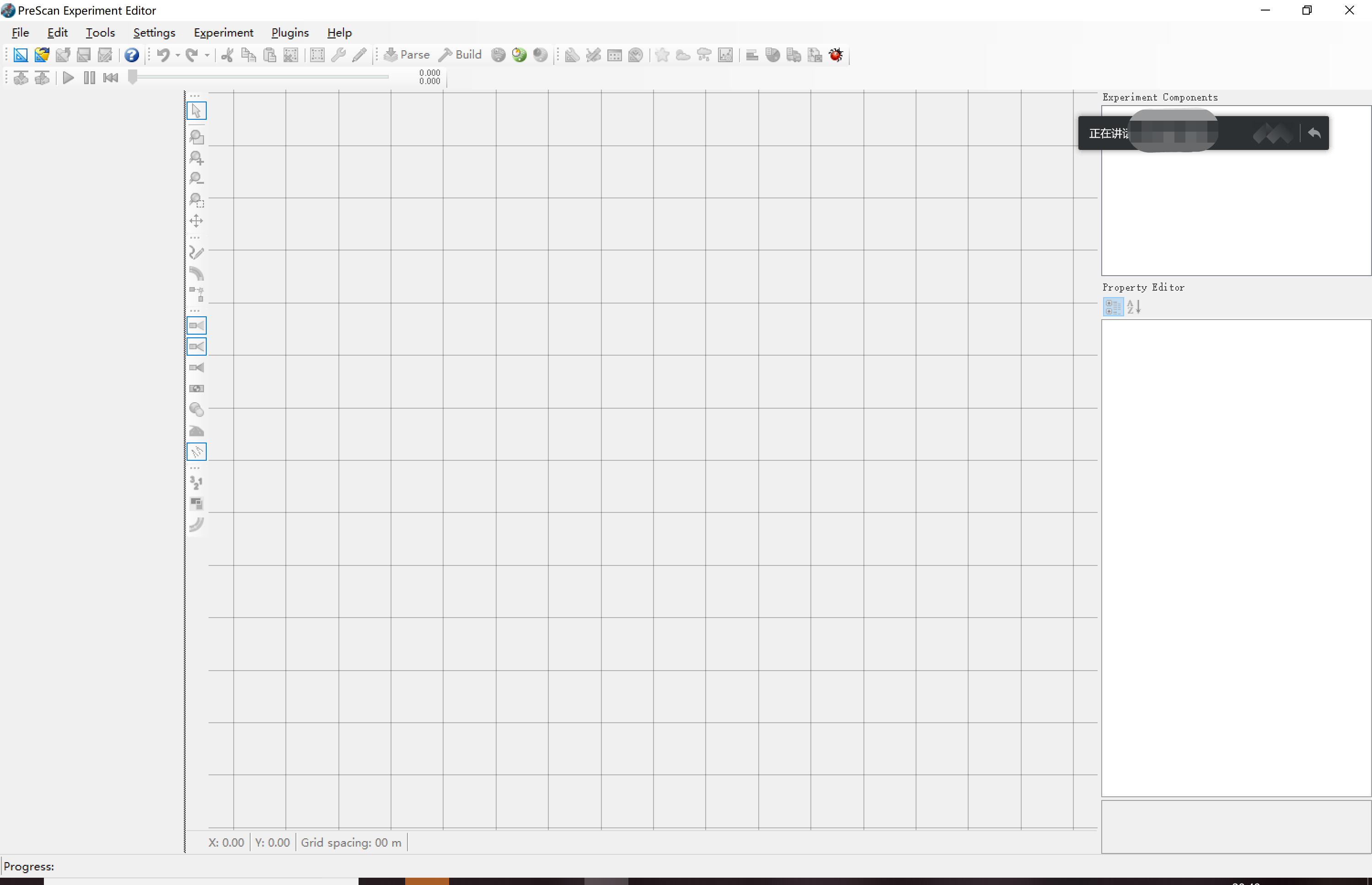Viewport: 1372px width, 885px height.
Task: Click the Copy icon in toolbar
Action: point(248,54)
